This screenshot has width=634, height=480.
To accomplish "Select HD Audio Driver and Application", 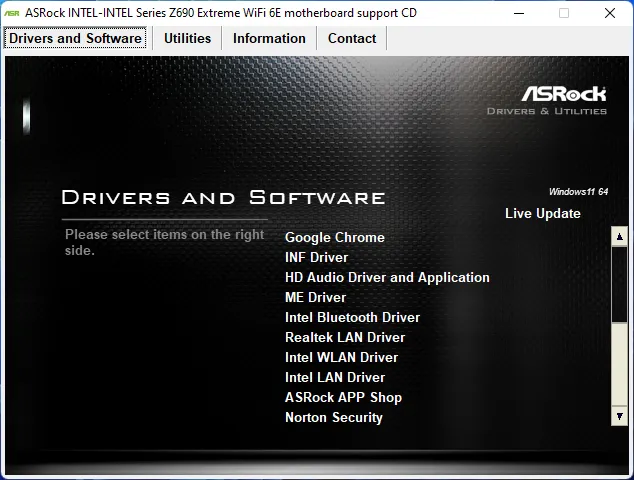I will [387, 277].
